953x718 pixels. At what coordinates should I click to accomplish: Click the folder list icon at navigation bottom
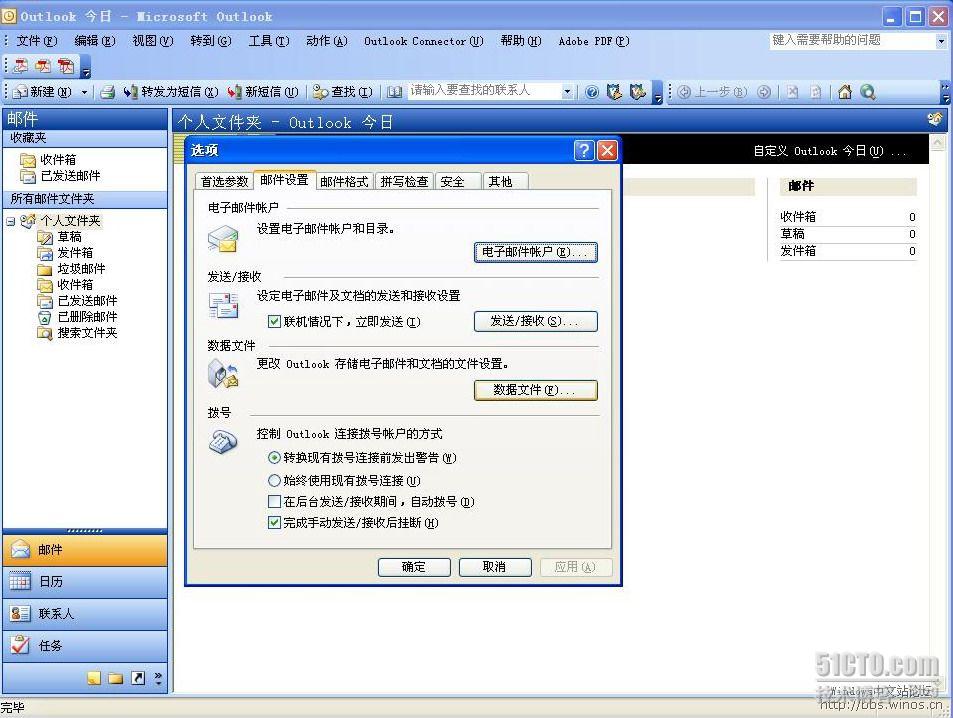[115, 678]
